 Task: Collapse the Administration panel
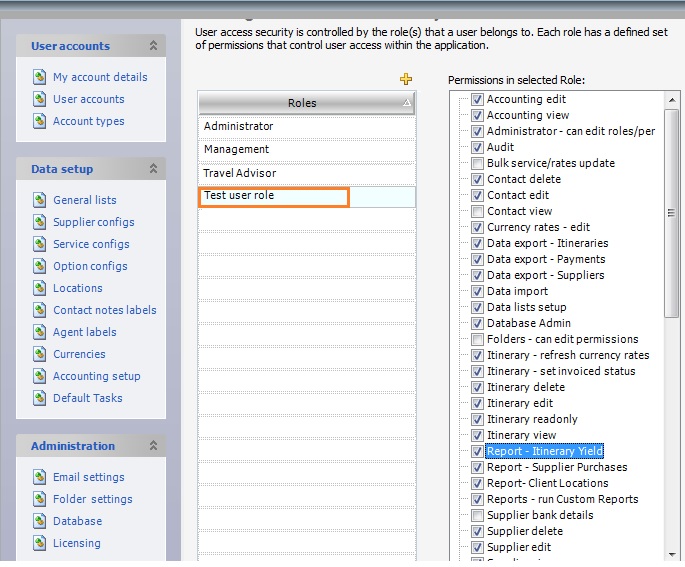pos(153,446)
